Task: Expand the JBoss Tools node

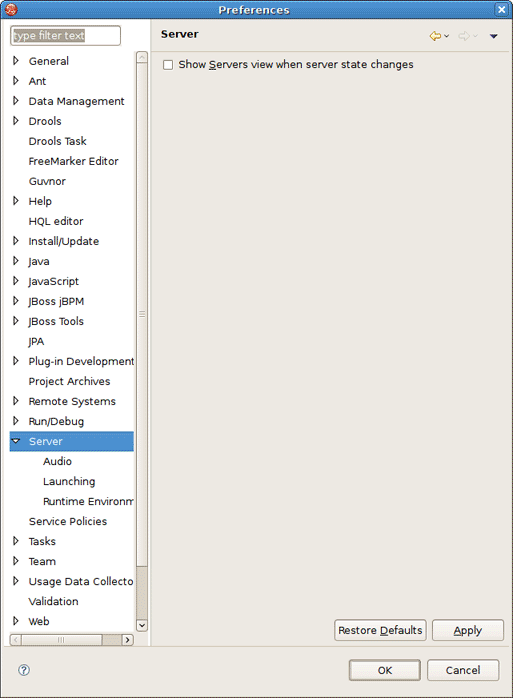Action: pyautogui.click(x=16, y=321)
